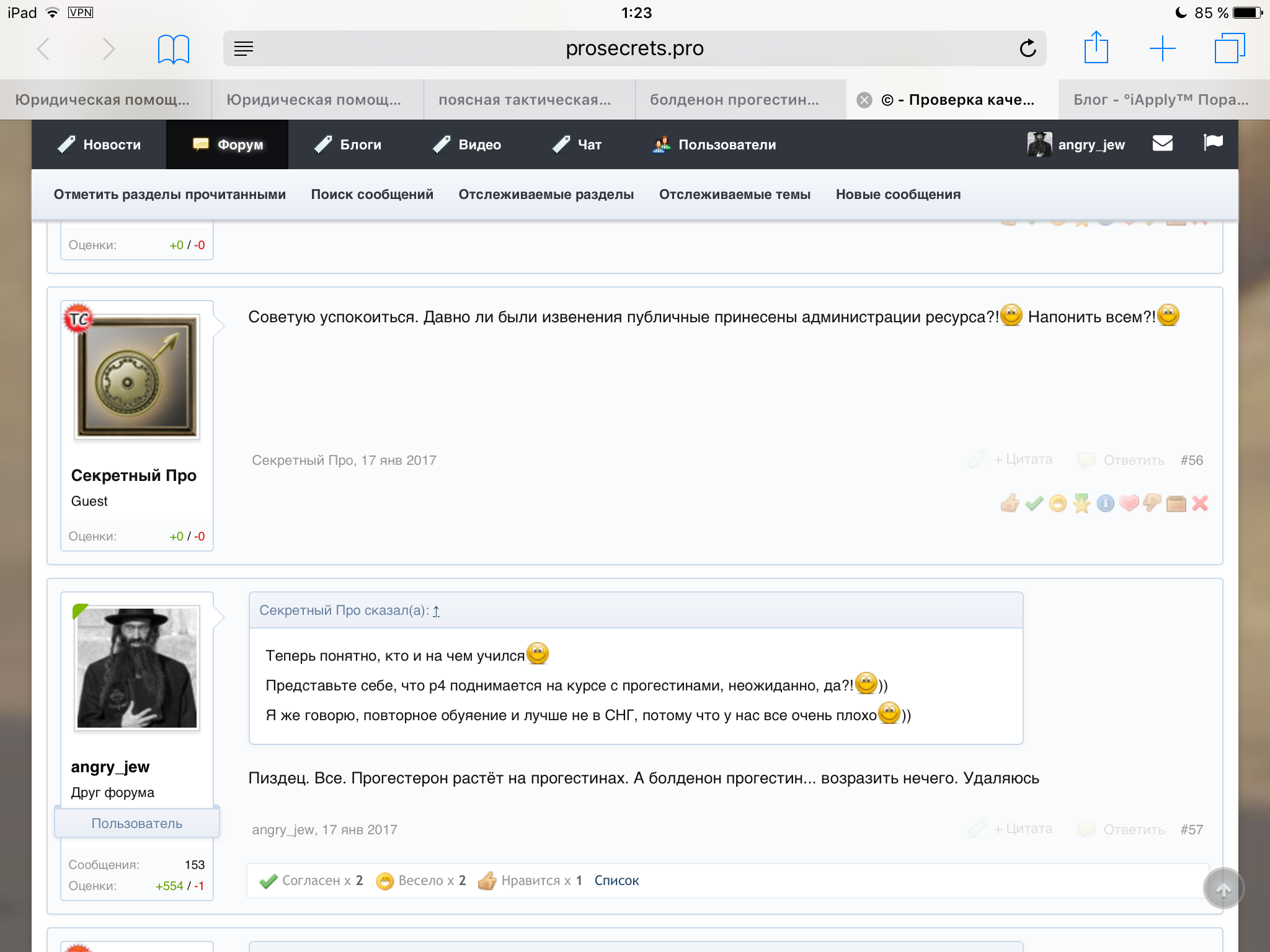Click the star medal rating icon
The height and width of the screenshot is (952, 1270).
tap(1081, 503)
